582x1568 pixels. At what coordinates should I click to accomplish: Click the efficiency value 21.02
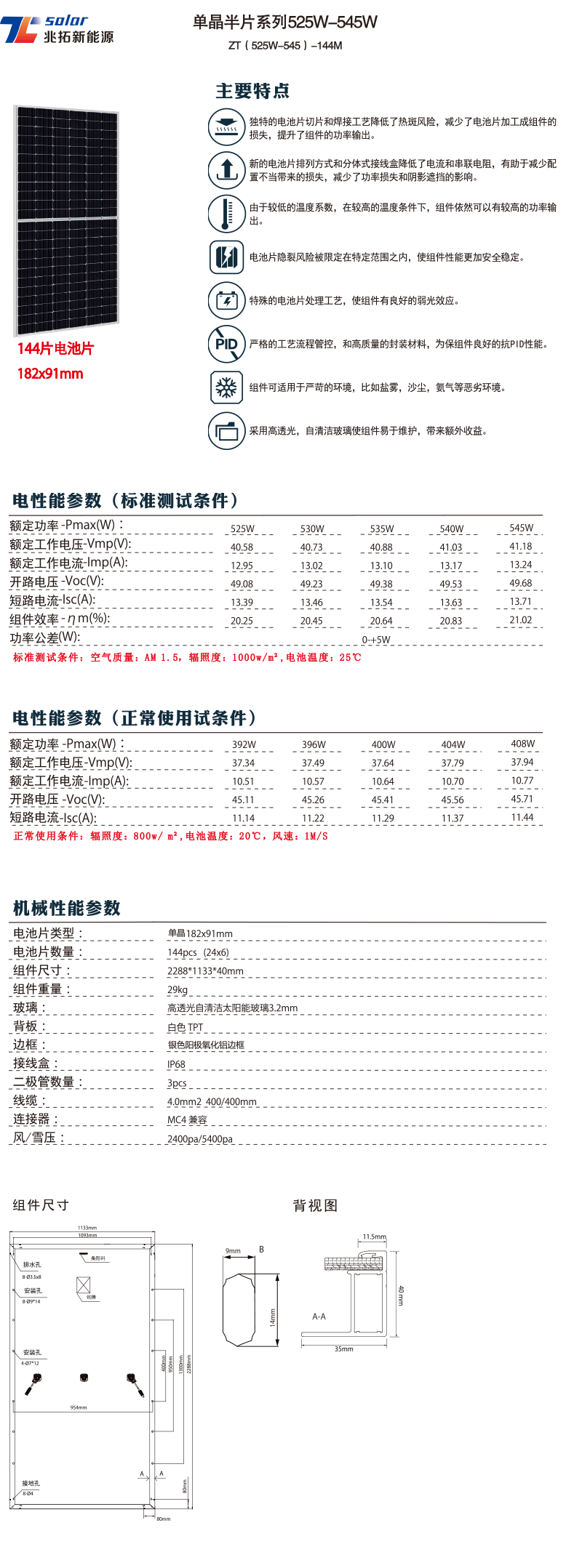(x=521, y=620)
